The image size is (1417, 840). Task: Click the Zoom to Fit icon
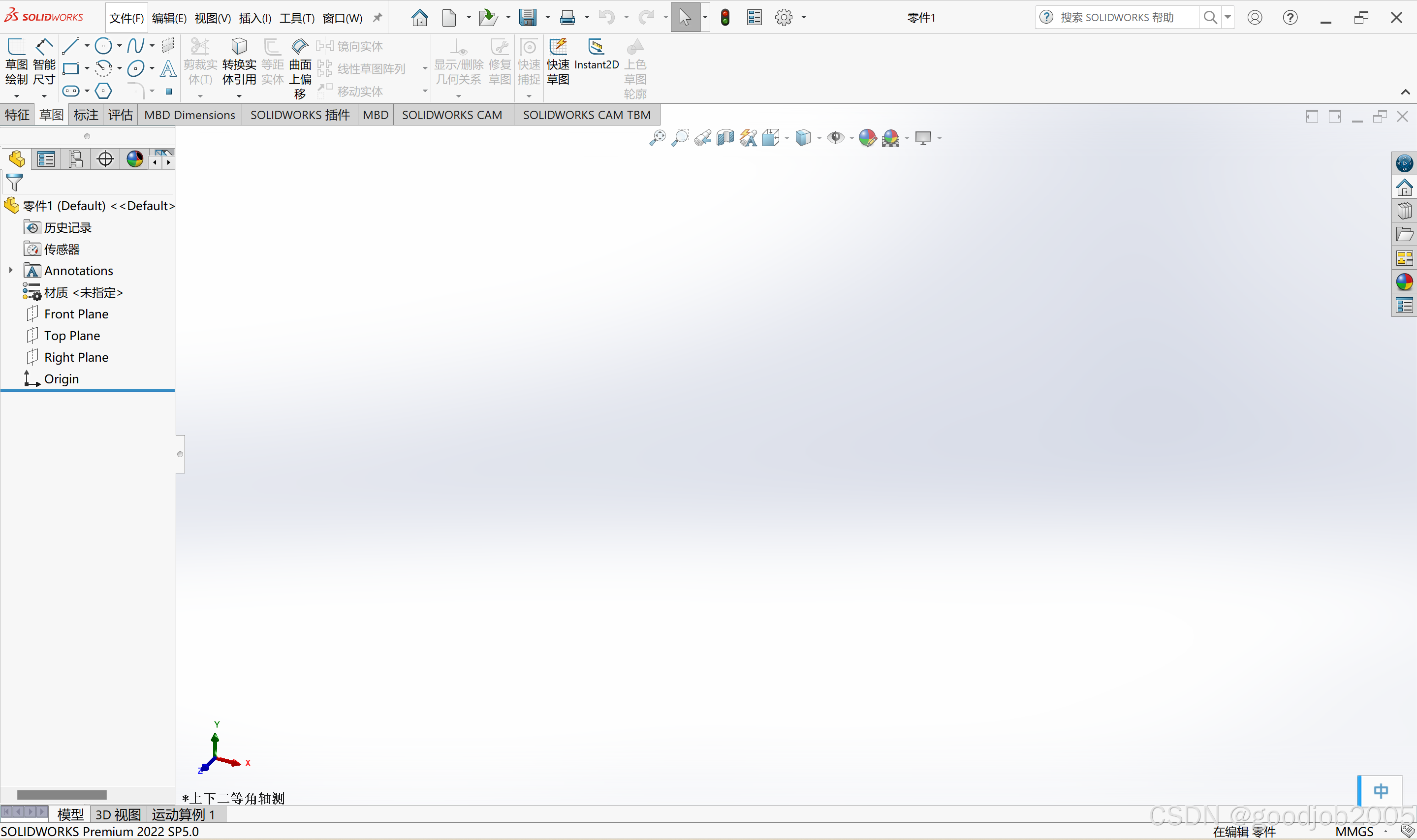657,138
